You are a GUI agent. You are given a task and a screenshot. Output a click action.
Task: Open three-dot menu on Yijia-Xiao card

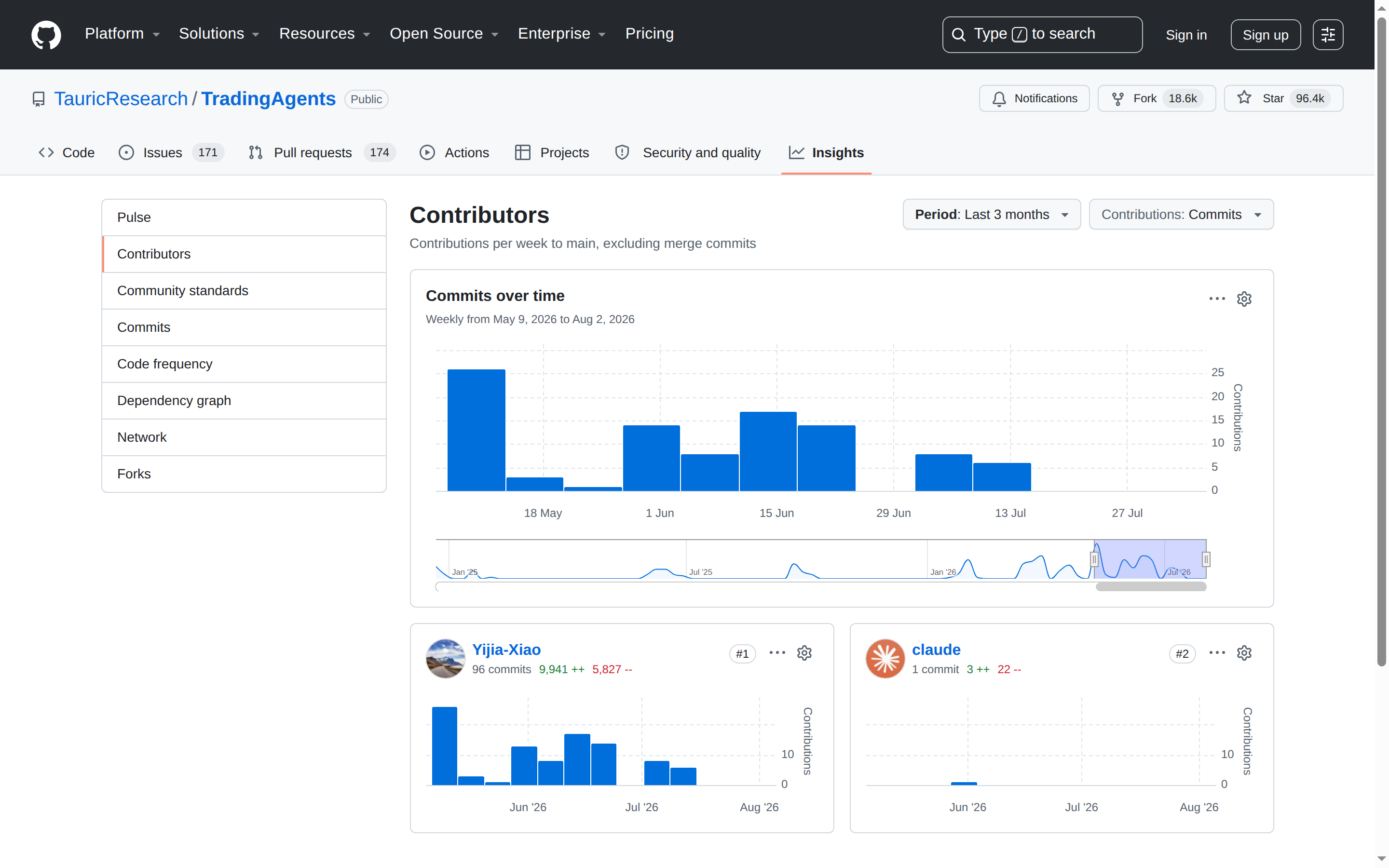[777, 653]
